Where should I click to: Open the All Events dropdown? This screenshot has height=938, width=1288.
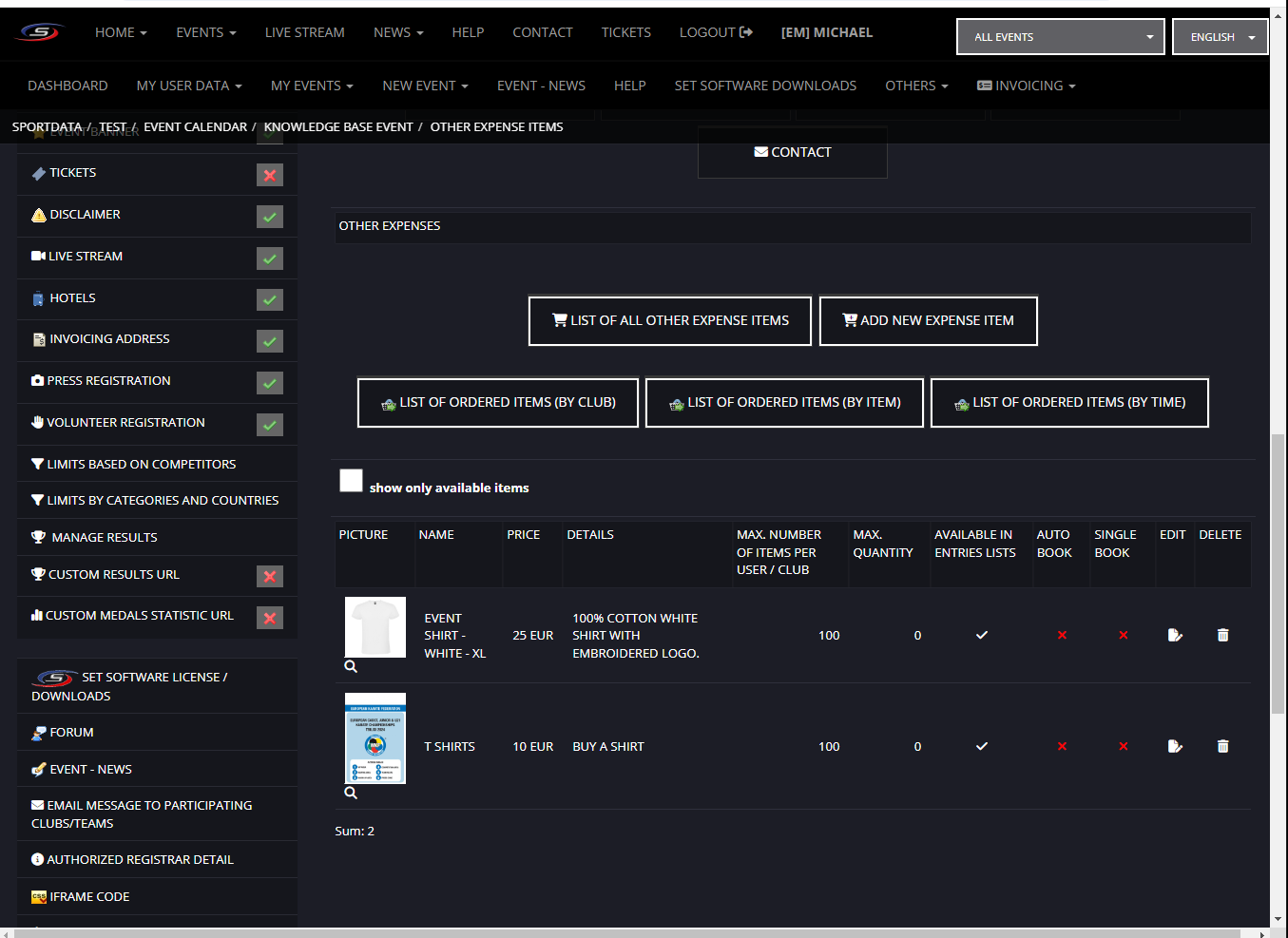(1060, 37)
